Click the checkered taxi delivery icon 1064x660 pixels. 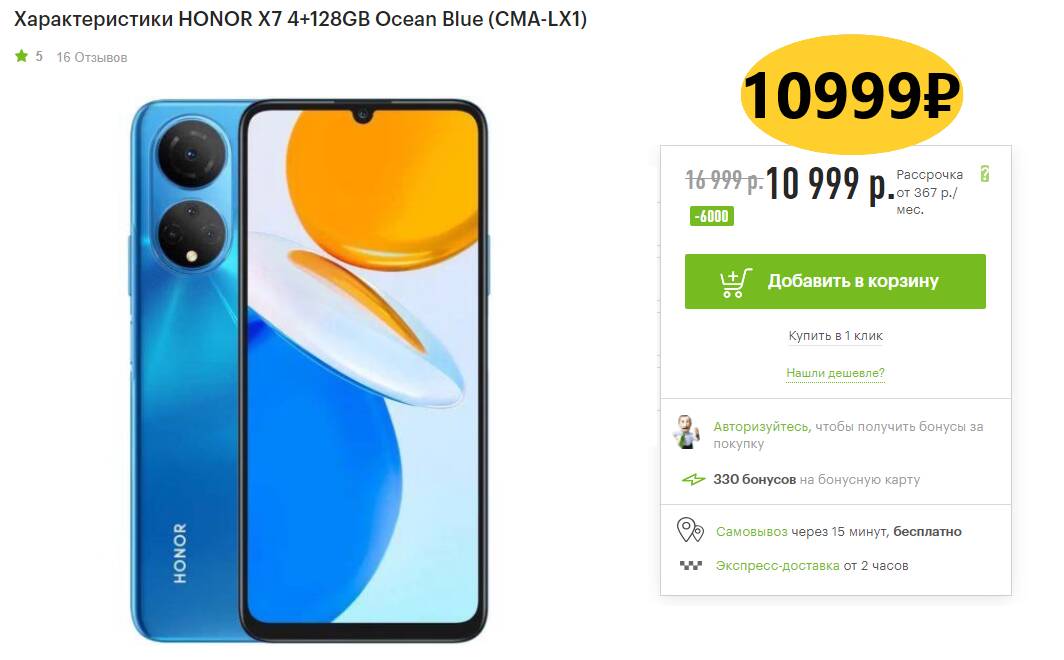[691, 565]
